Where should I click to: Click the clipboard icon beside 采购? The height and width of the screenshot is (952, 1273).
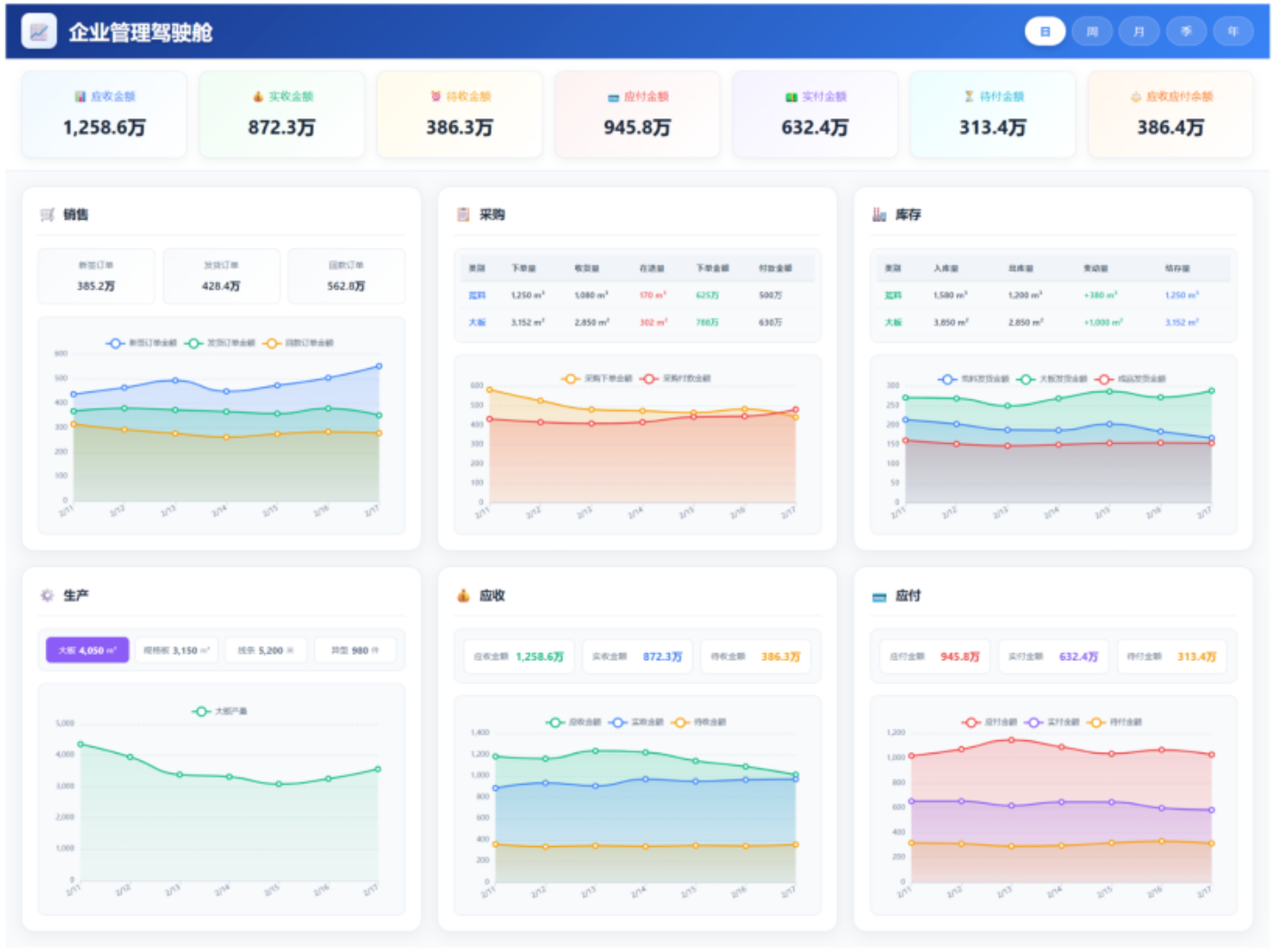point(463,214)
